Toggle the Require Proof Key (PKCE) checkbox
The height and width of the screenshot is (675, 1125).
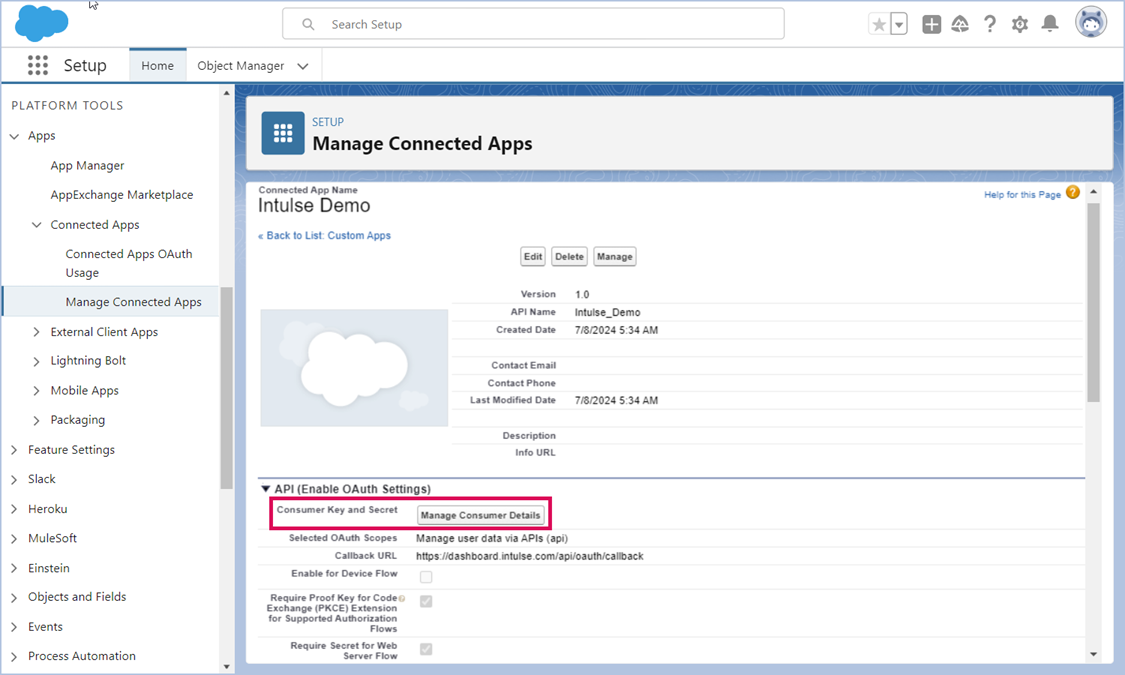click(426, 601)
